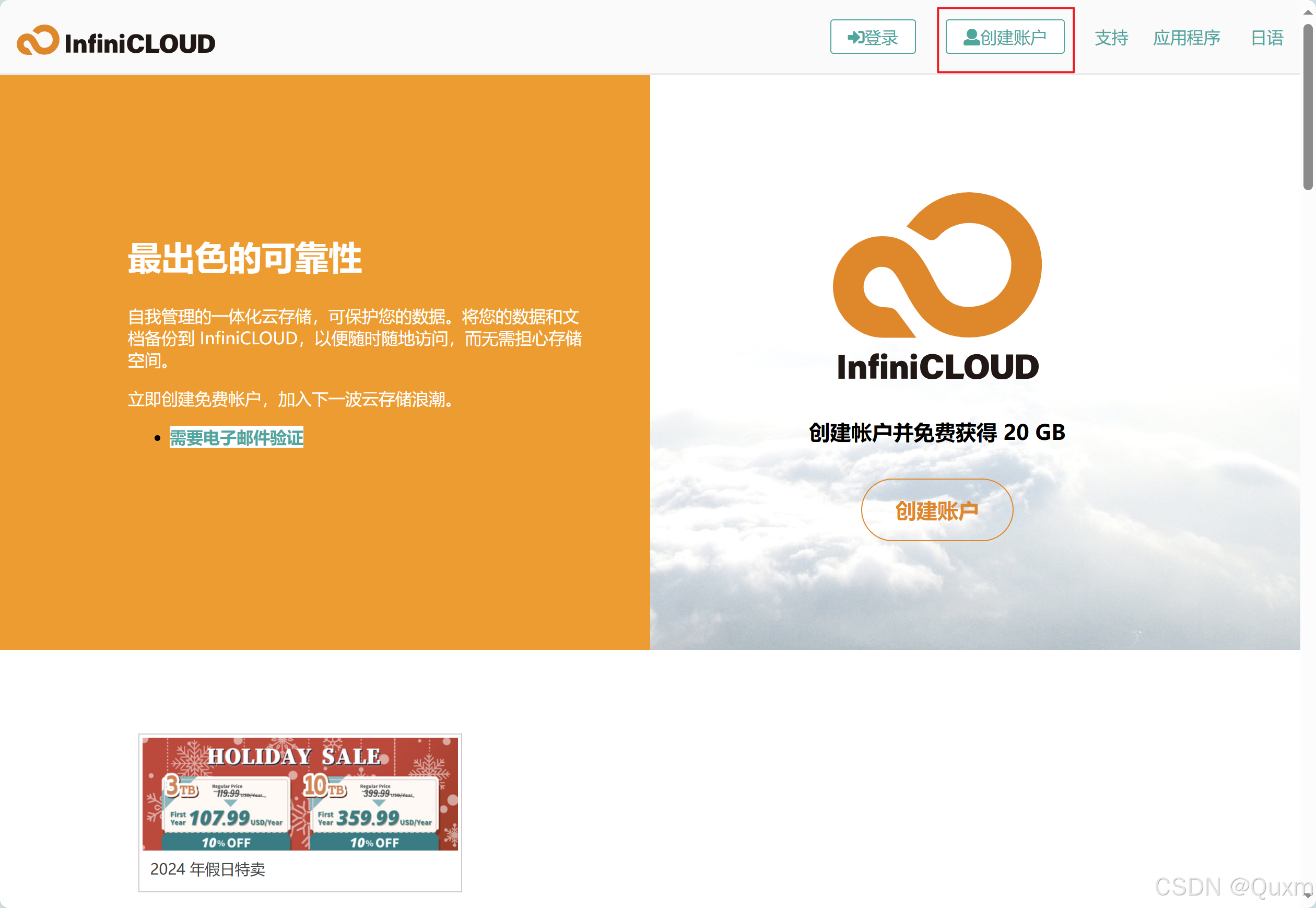Open the 支持 menu link

[x=1111, y=38]
